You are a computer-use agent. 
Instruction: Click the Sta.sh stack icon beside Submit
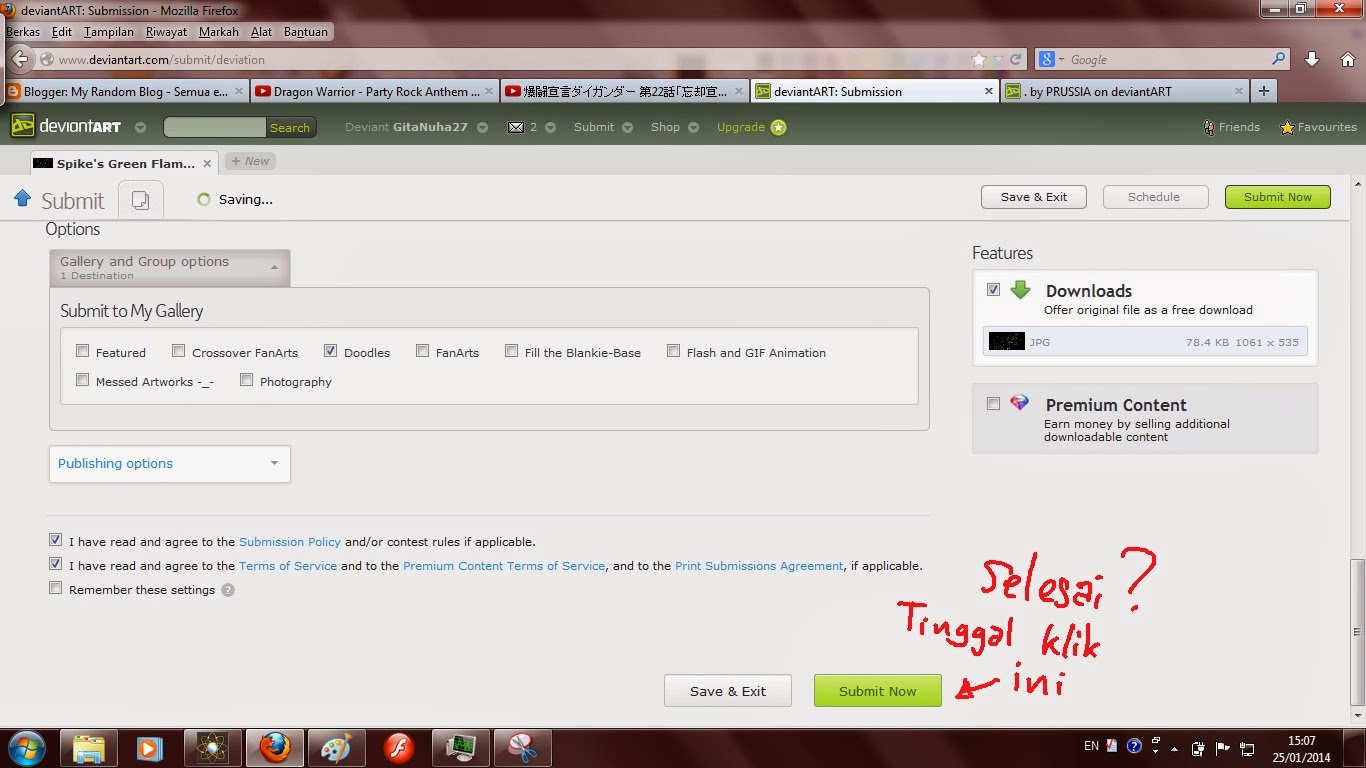(140, 200)
